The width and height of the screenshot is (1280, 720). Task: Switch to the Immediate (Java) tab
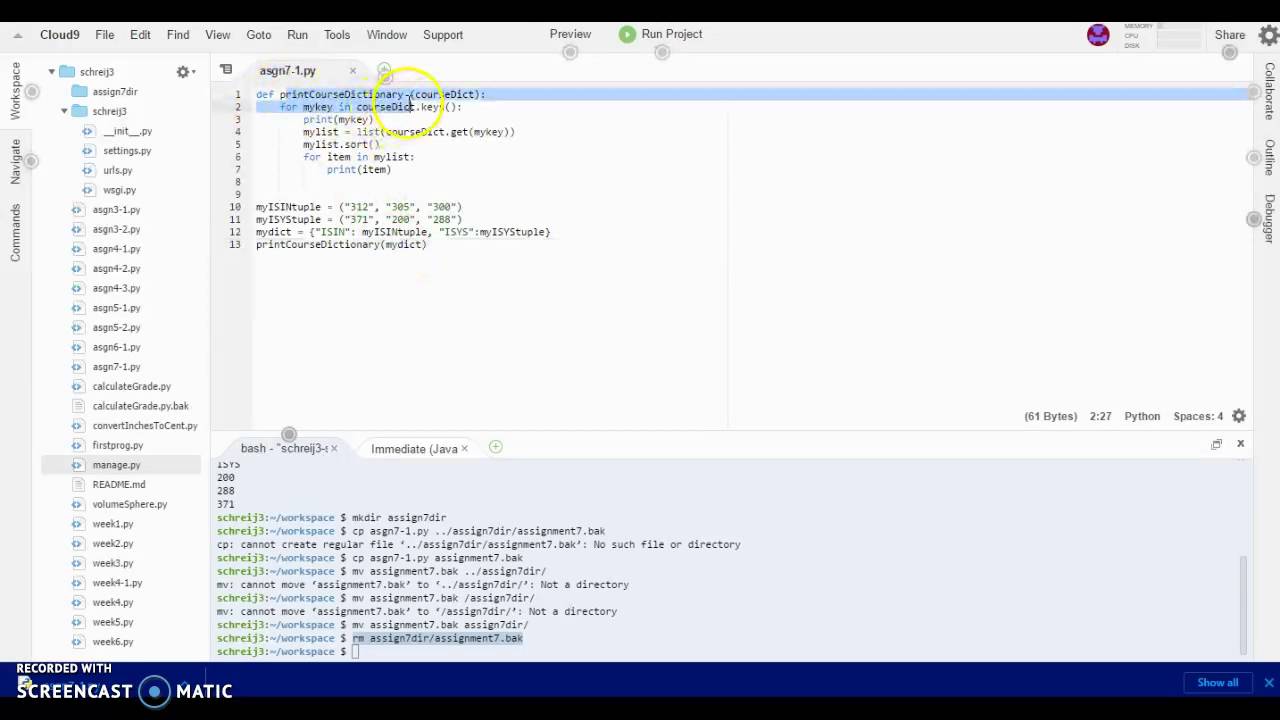414,449
